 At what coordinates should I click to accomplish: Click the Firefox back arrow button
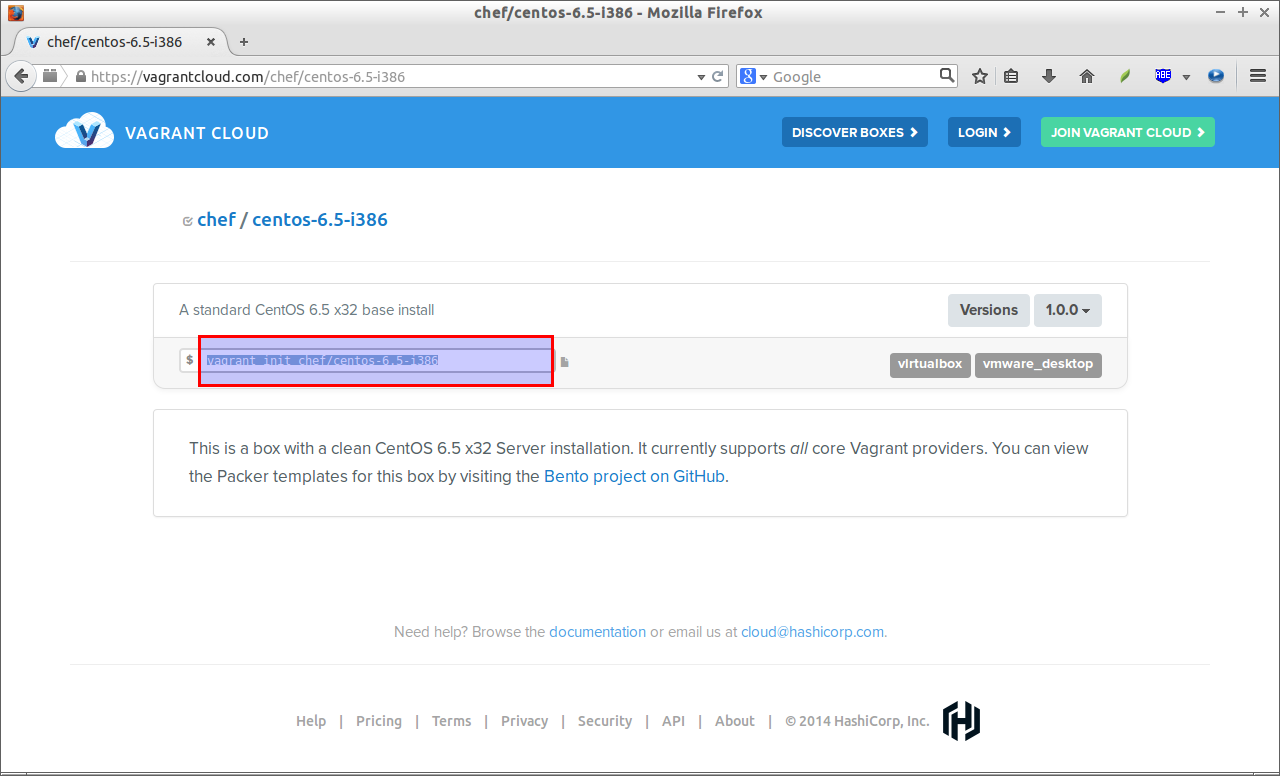(20, 76)
